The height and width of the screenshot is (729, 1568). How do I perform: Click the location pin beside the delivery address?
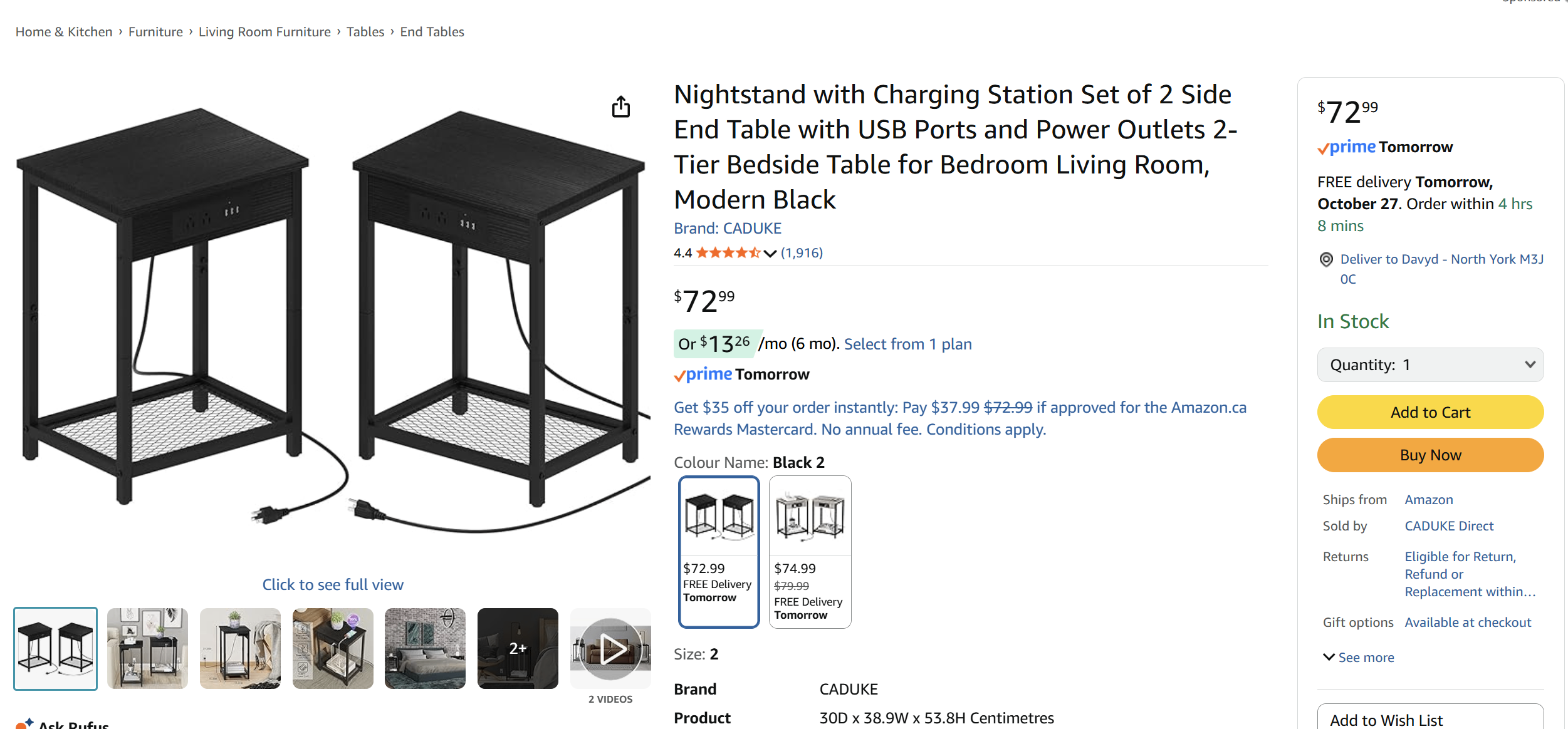click(x=1325, y=259)
